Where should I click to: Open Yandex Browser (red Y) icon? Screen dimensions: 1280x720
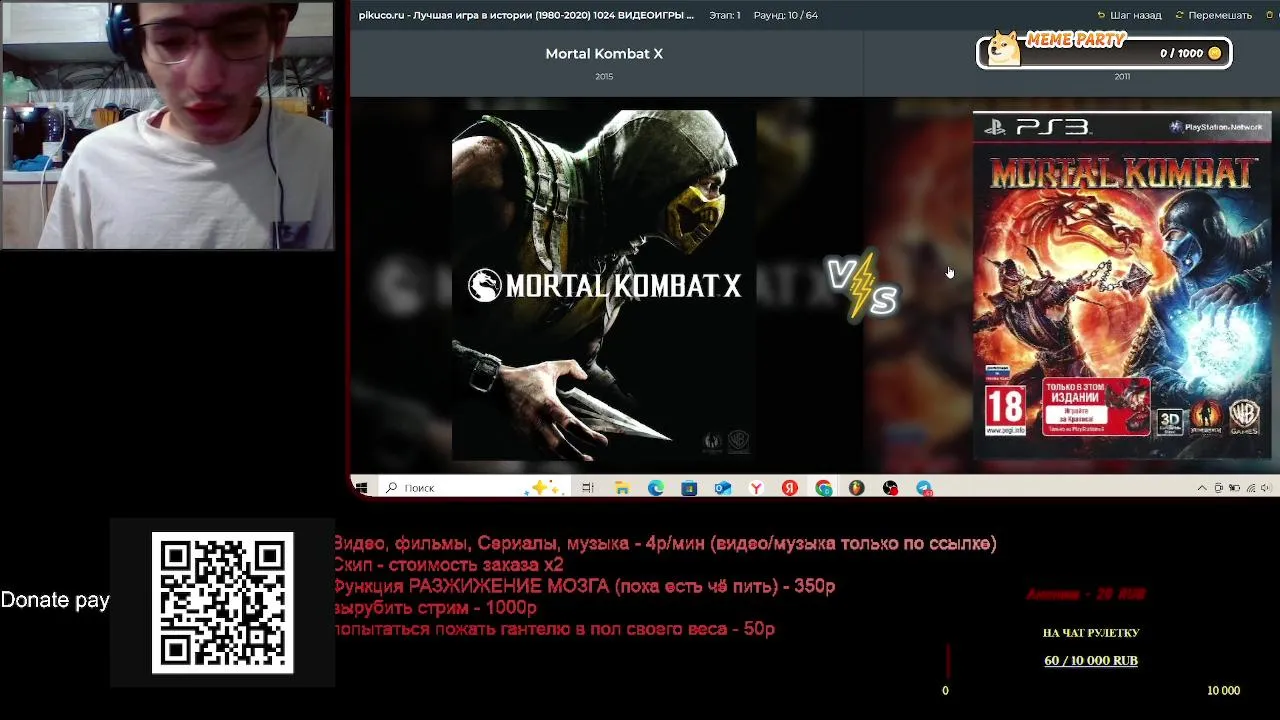[x=756, y=488]
